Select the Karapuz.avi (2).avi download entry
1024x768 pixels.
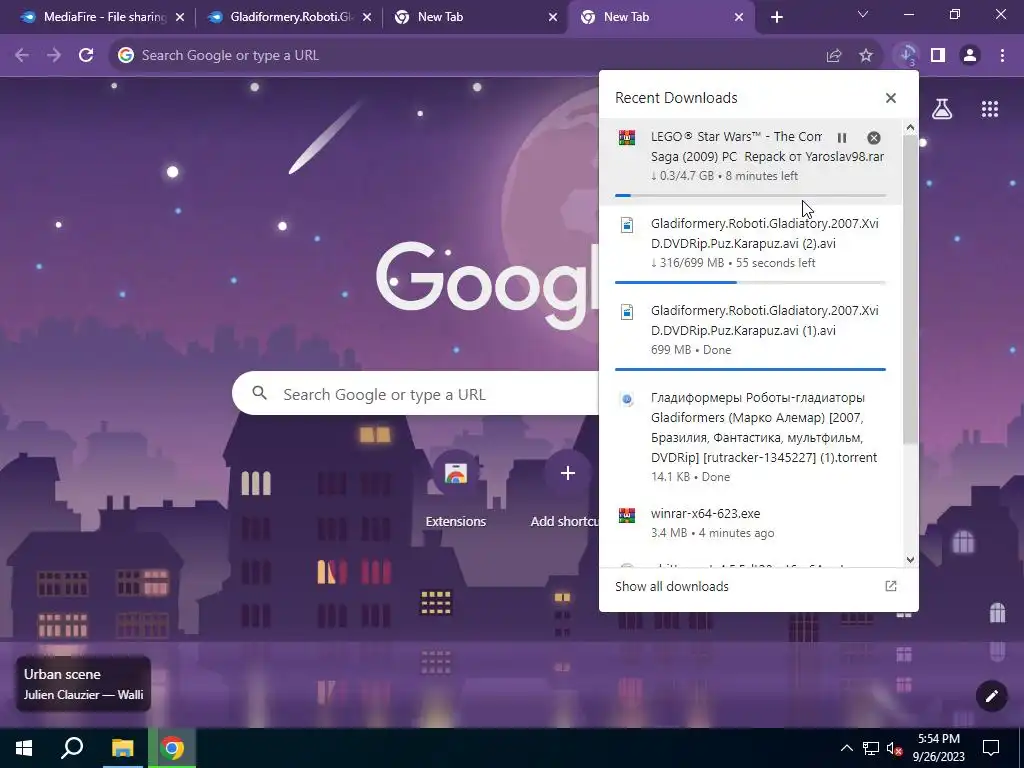point(750,248)
